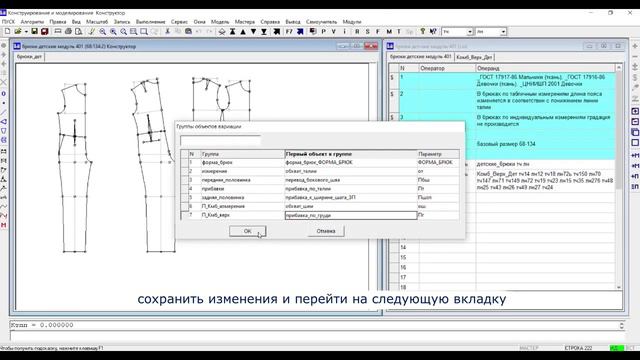Image resolution: width=640 pixels, height=360 pixels.
Task: Click the СТРОКА 222 status bar entry
Action: click(x=578, y=348)
